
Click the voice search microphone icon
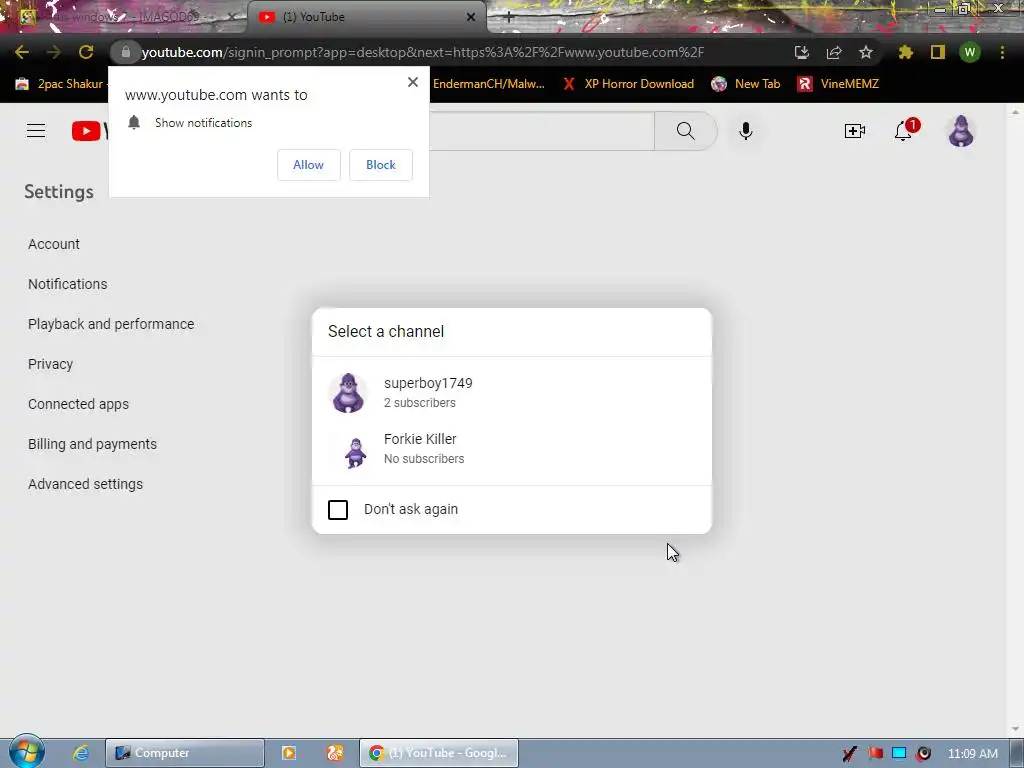746,131
